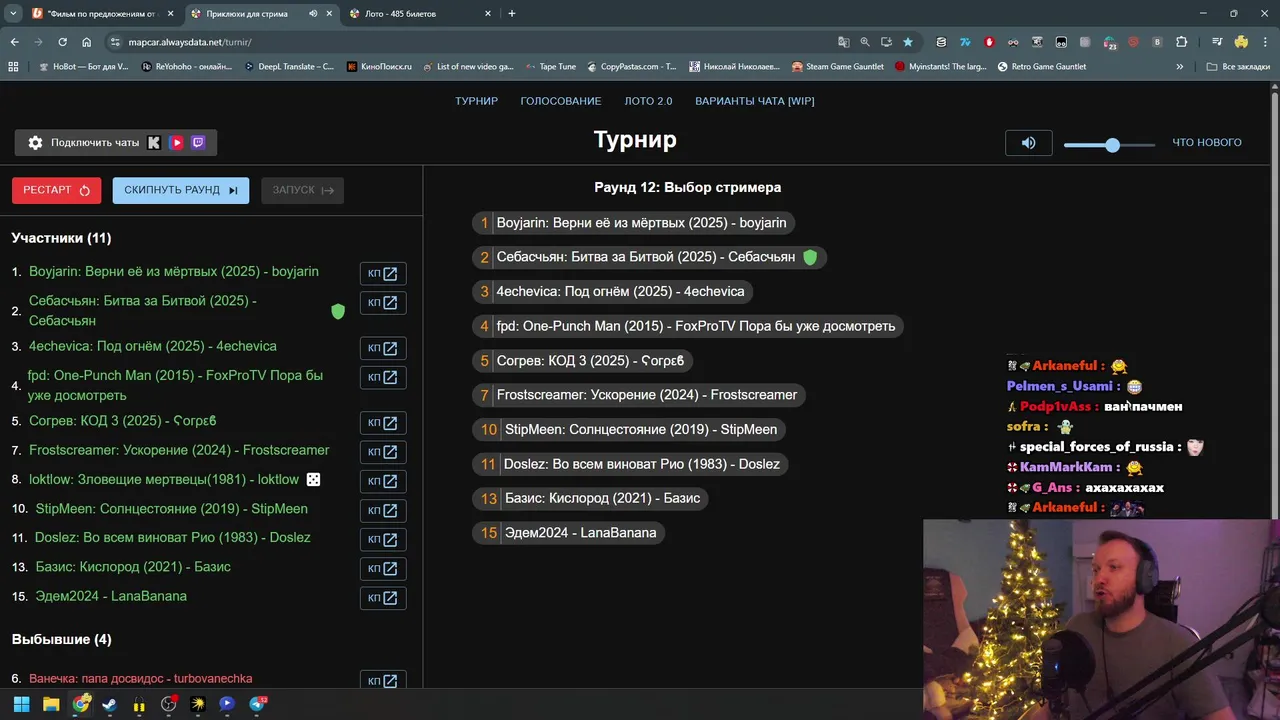The image size is (1280, 720).
Task: Click the address bar URL
Action: coord(190,42)
